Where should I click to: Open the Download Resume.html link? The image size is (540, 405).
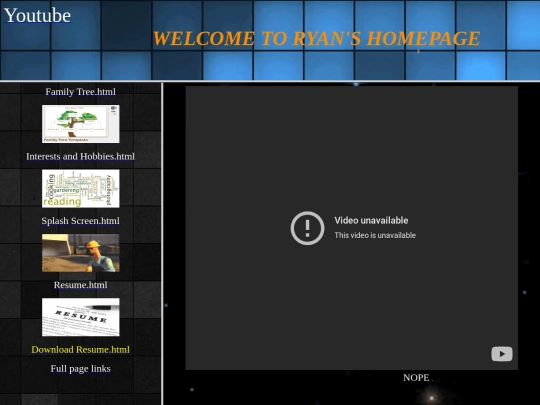(81, 350)
